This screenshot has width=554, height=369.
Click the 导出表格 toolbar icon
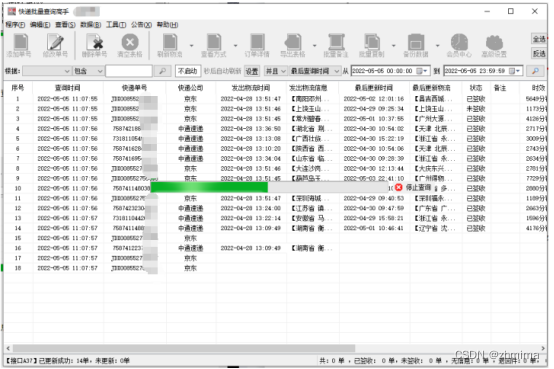(293, 43)
